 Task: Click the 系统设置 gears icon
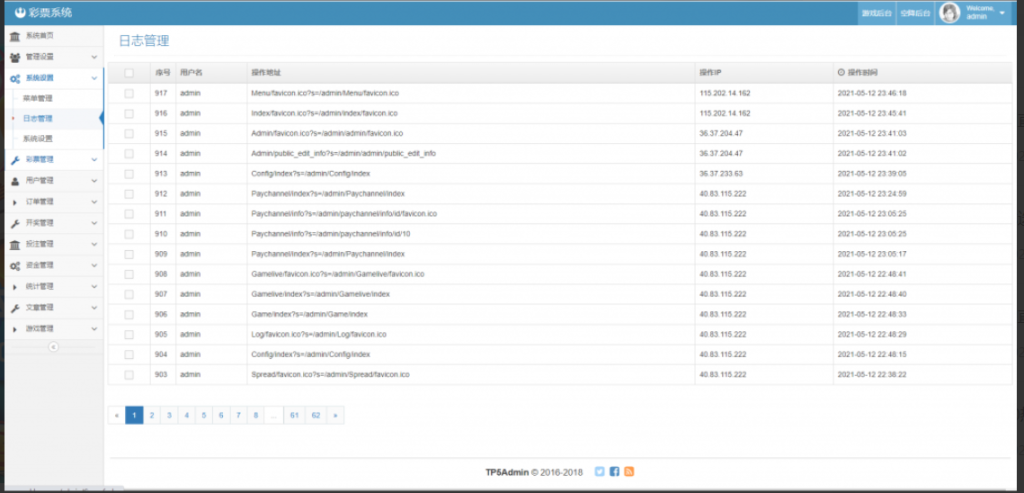point(15,78)
